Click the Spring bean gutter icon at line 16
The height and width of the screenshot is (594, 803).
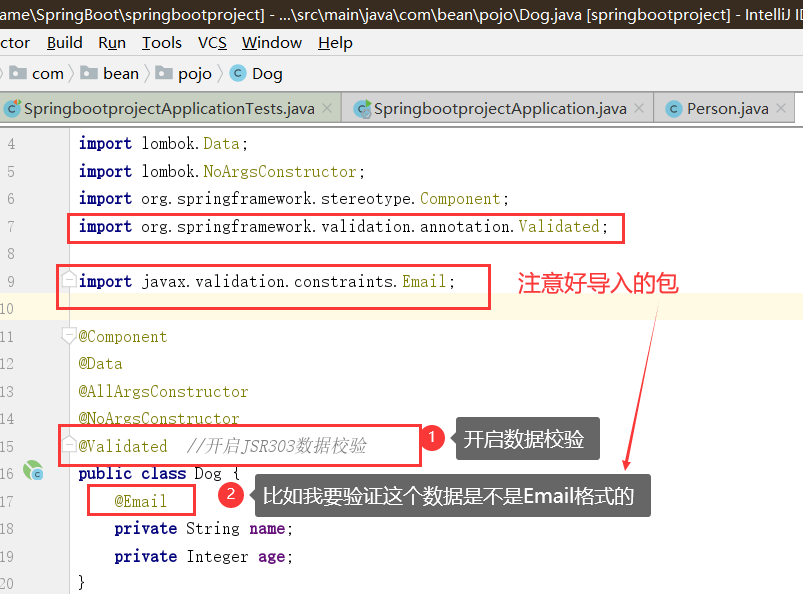coord(33,471)
